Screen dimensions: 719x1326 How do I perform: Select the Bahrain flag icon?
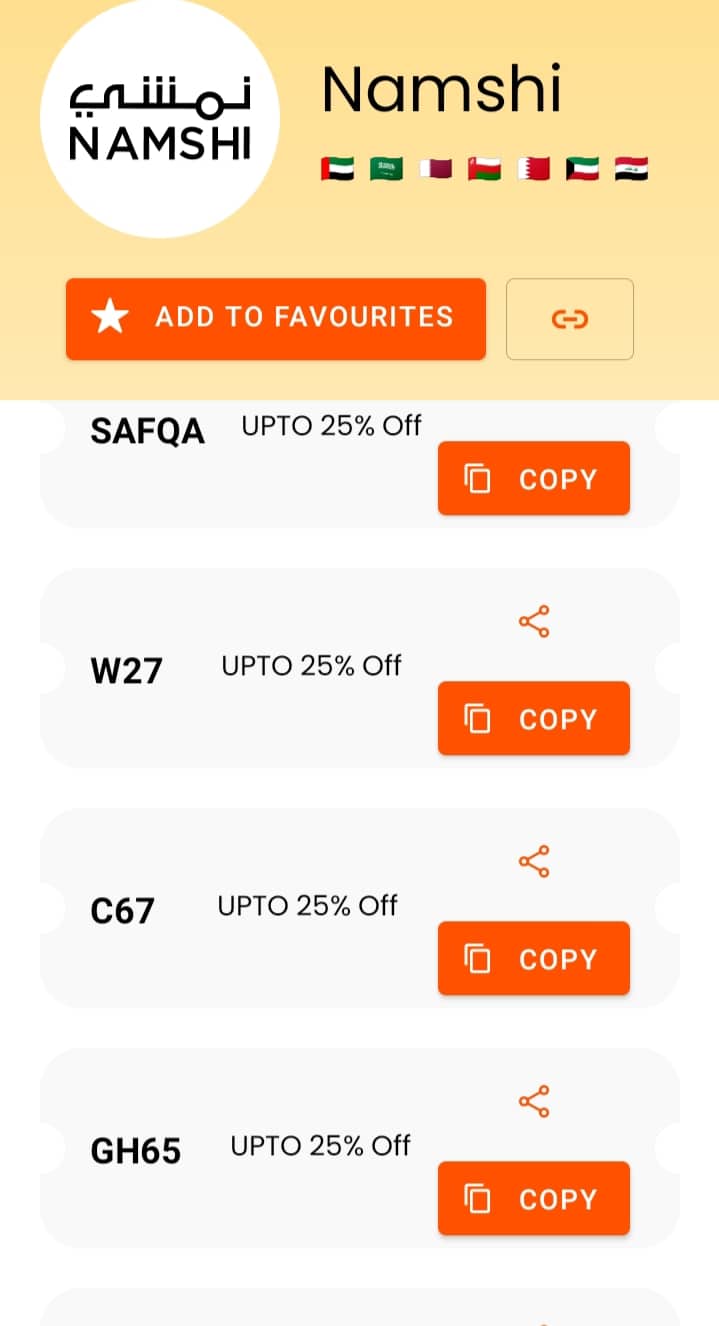point(533,169)
